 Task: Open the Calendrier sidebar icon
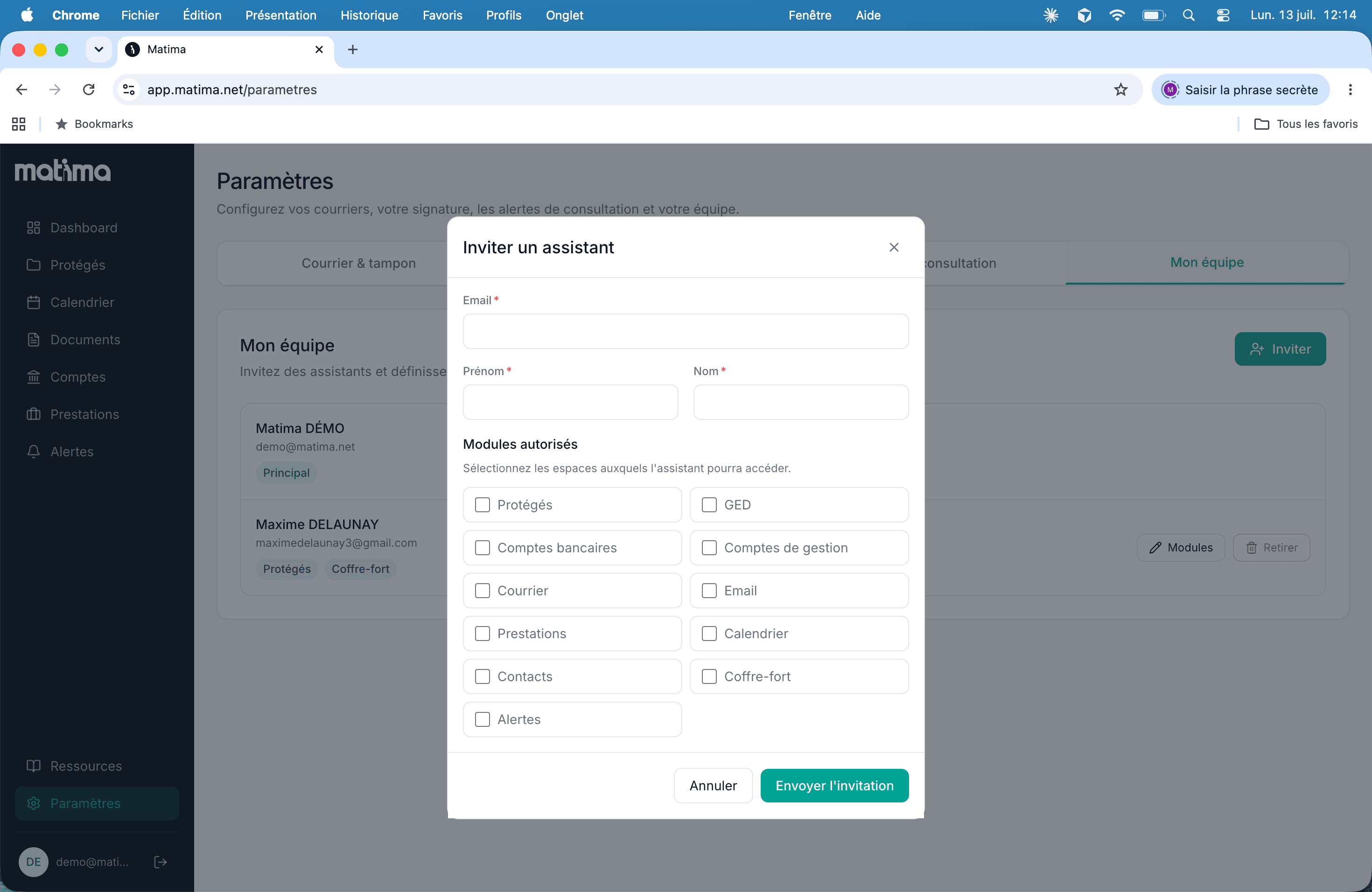[34, 302]
